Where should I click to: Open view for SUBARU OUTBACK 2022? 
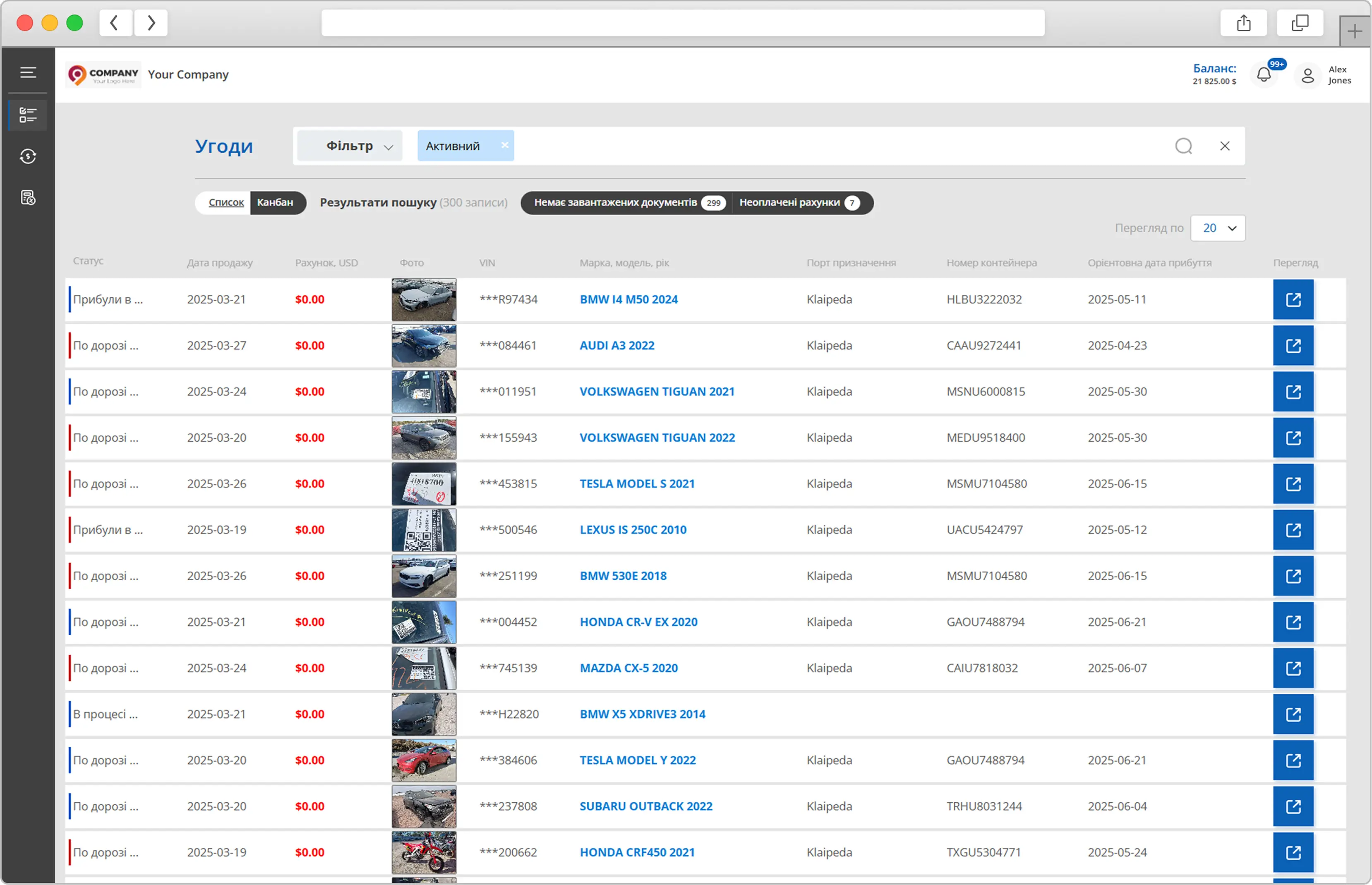[1293, 806]
